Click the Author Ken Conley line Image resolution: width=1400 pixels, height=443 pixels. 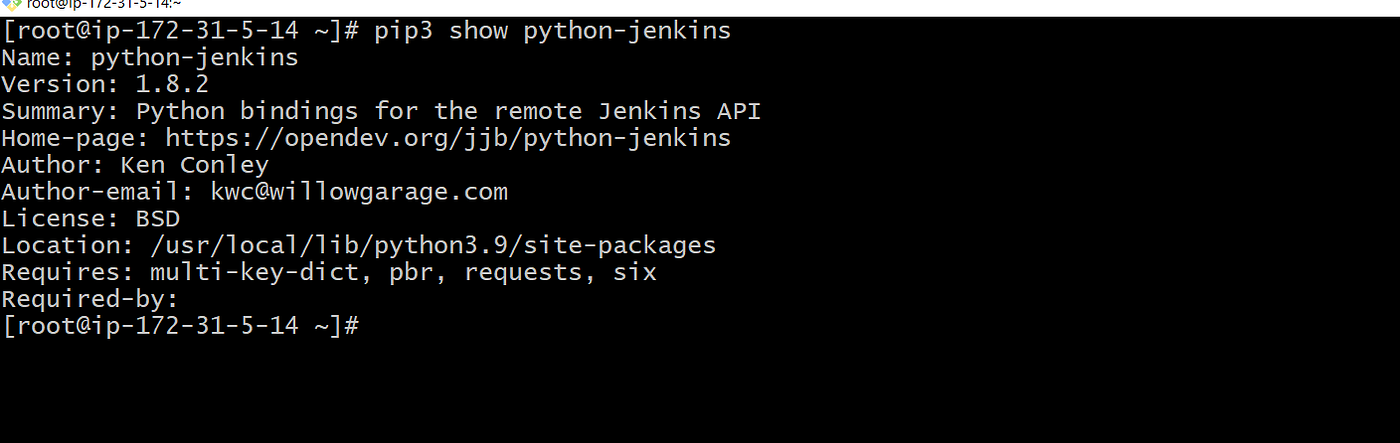134,165
